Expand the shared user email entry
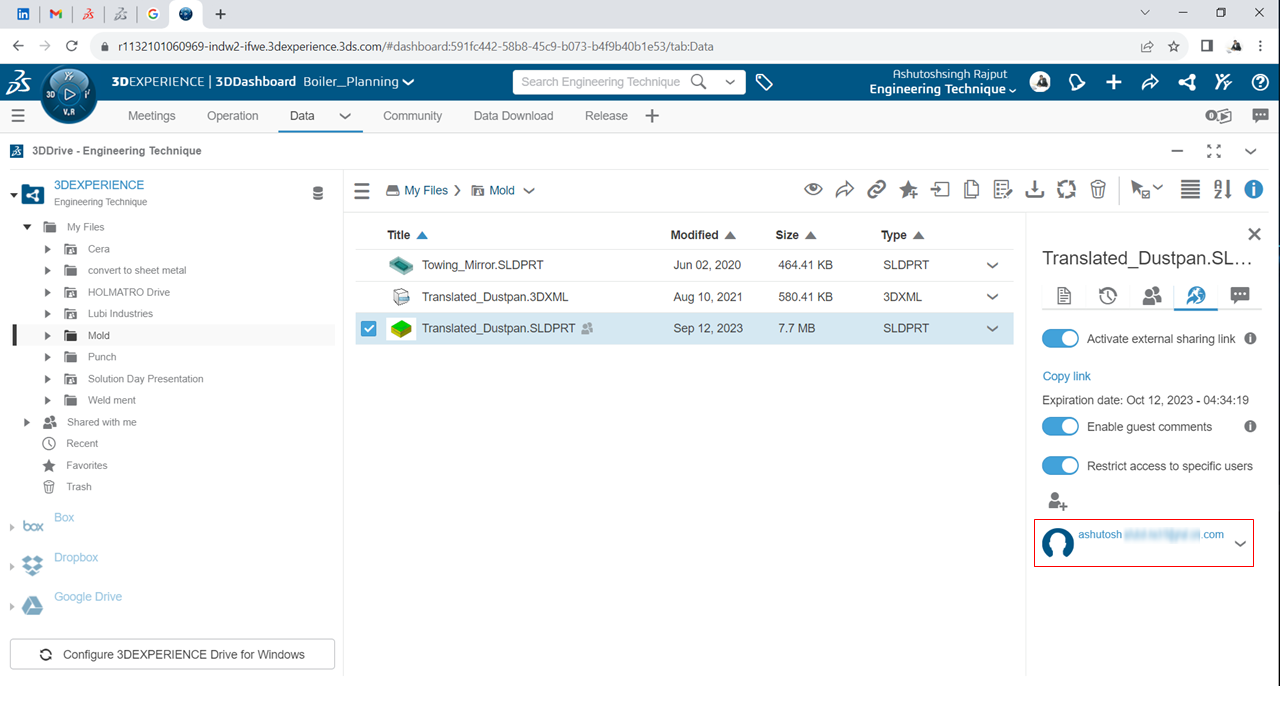 click(1240, 543)
